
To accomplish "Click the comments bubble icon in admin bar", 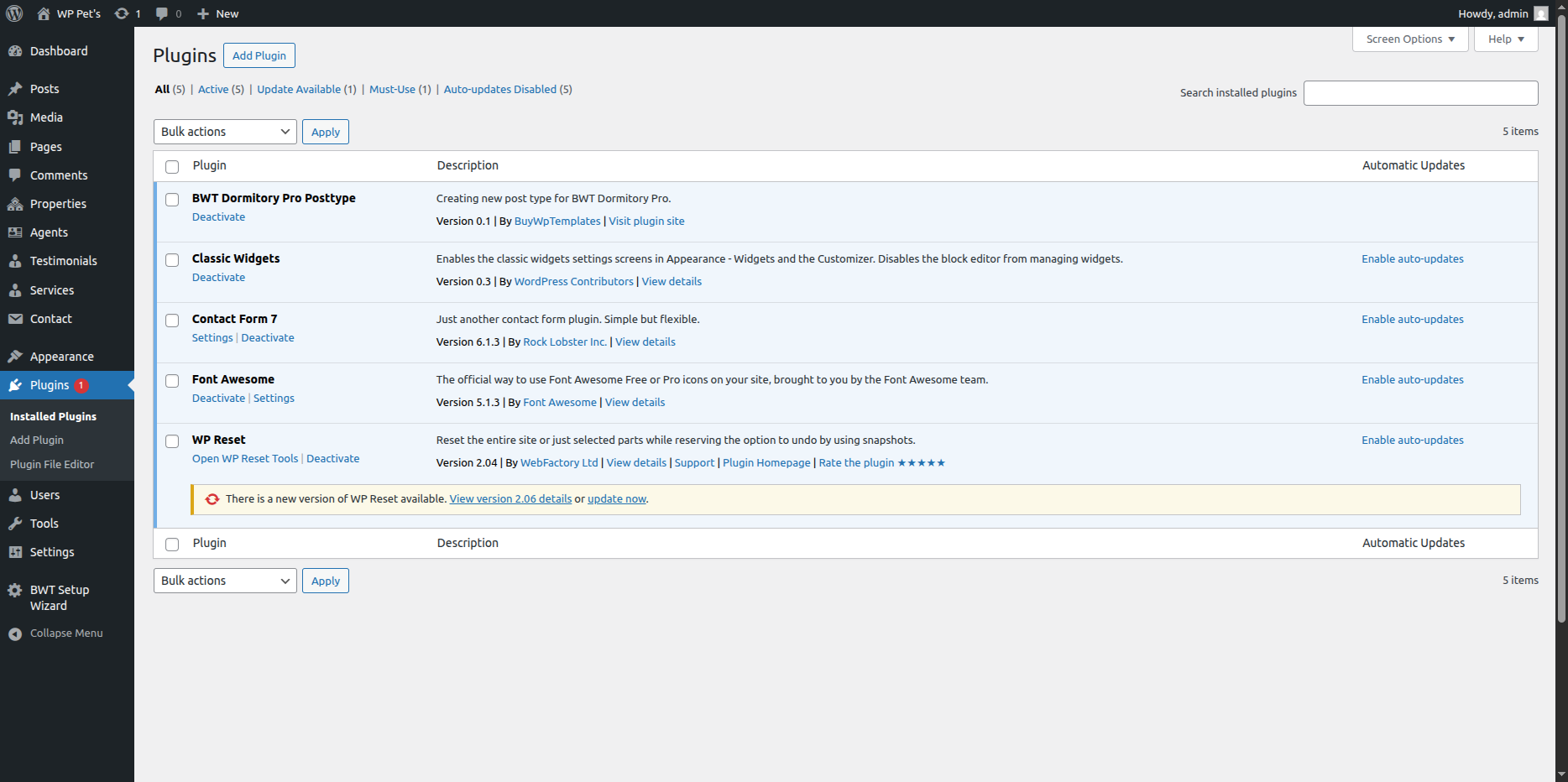I will 162,13.
